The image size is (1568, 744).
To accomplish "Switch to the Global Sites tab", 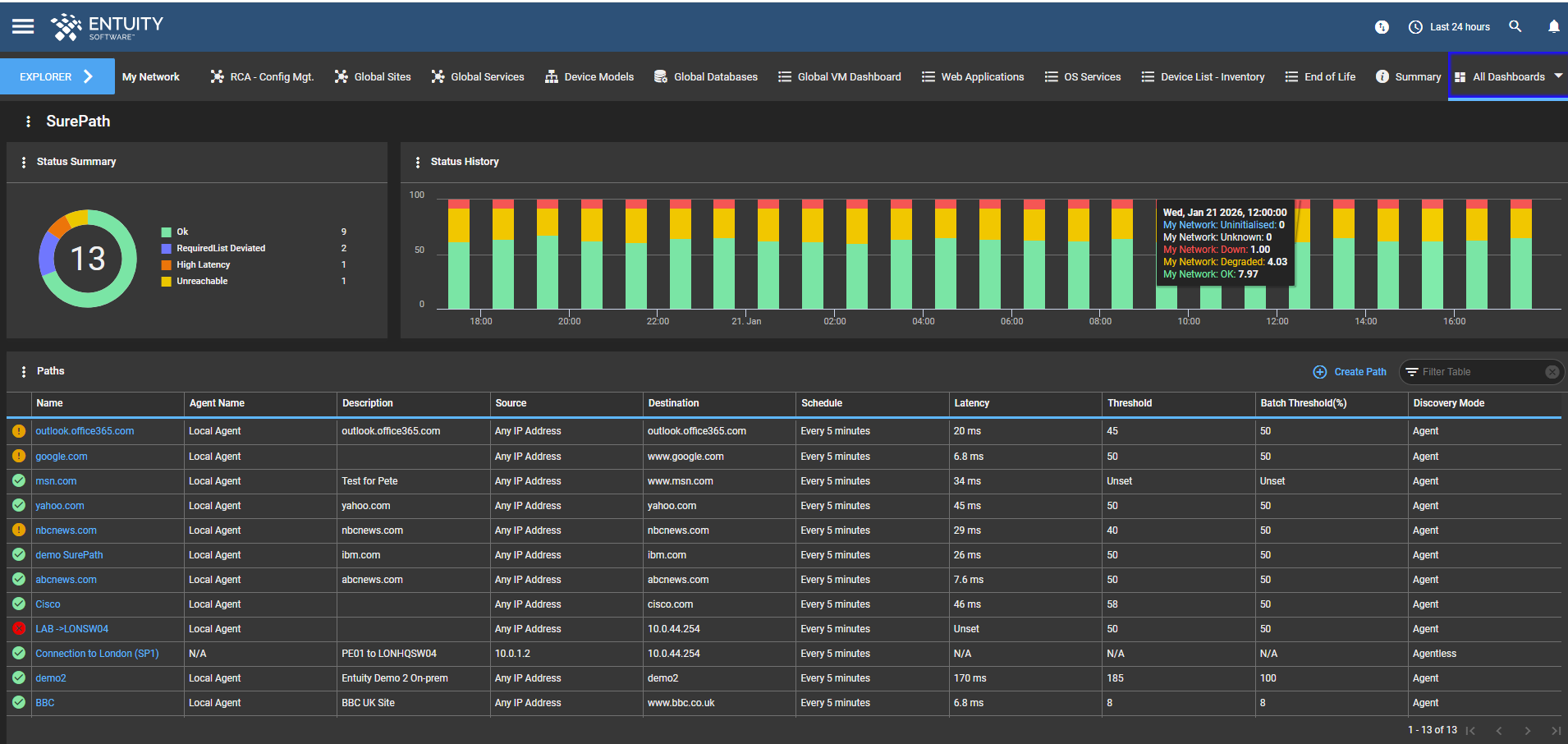I will 373,76.
